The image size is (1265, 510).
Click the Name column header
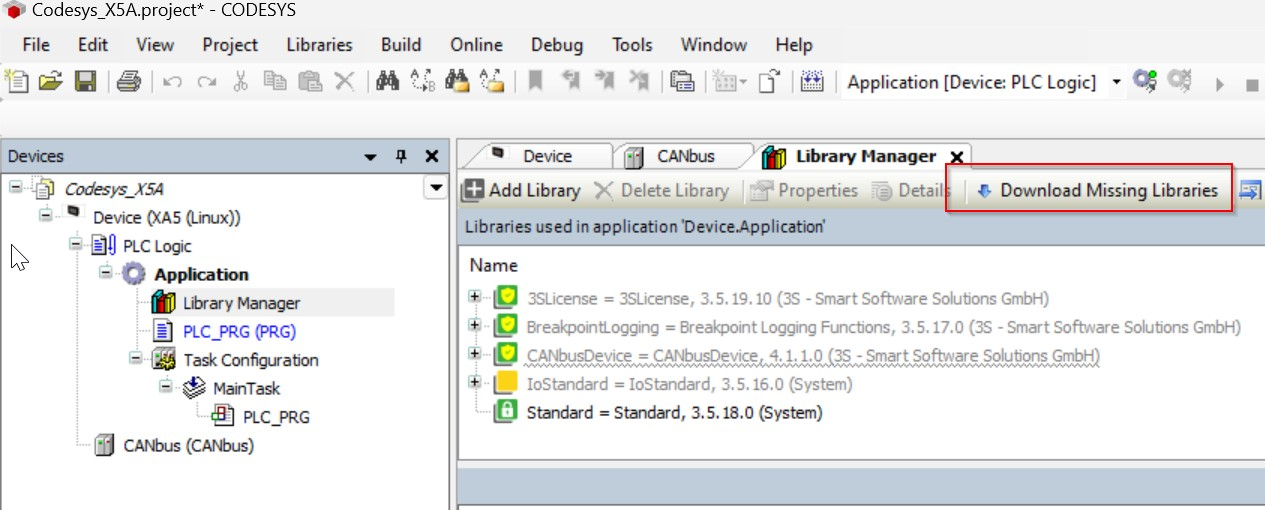[x=494, y=265]
